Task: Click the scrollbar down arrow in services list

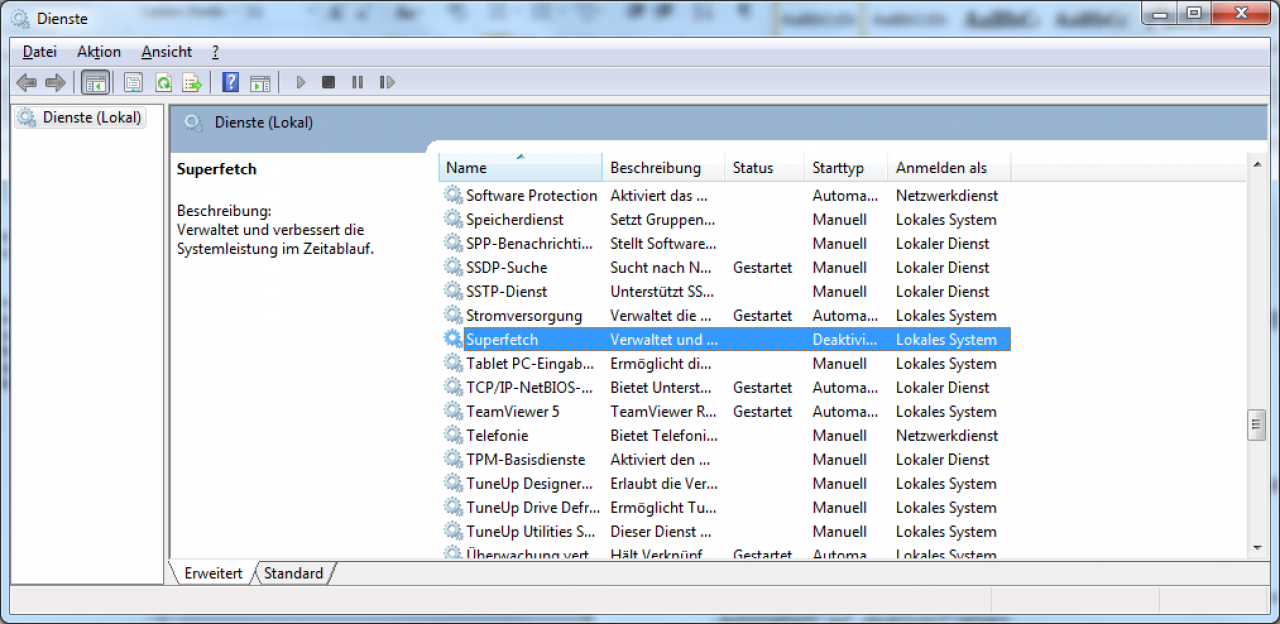Action: pos(1257,547)
